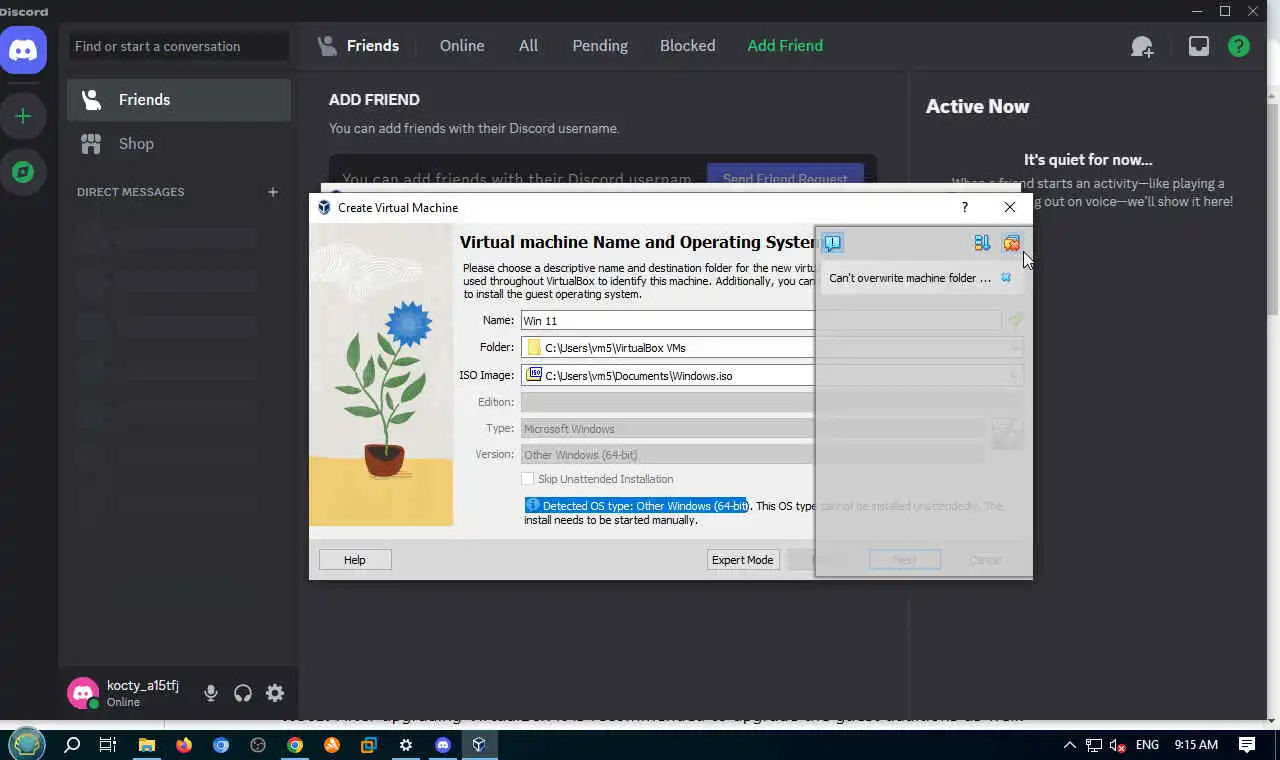Click Find or start a conversation search box
Image resolution: width=1280 pixels, height=760 pixels.
[x=180, y=46]
